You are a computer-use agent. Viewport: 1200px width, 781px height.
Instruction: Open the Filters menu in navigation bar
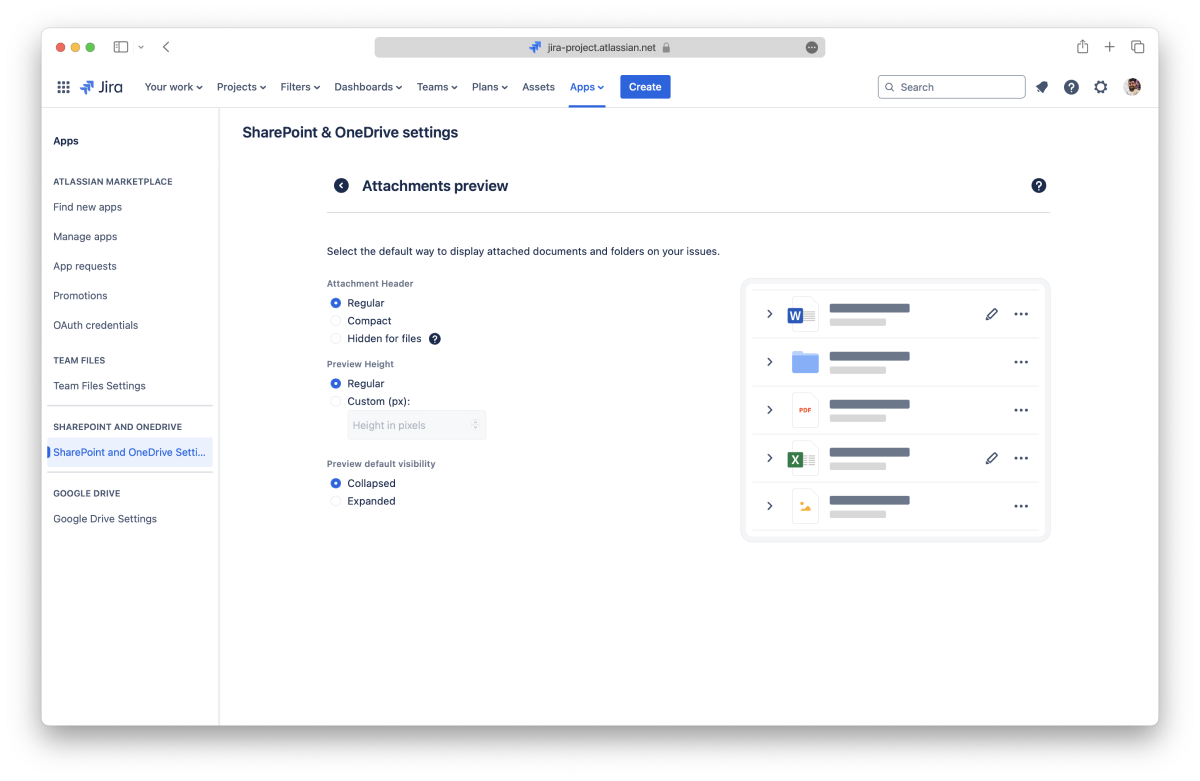point(300,88)
